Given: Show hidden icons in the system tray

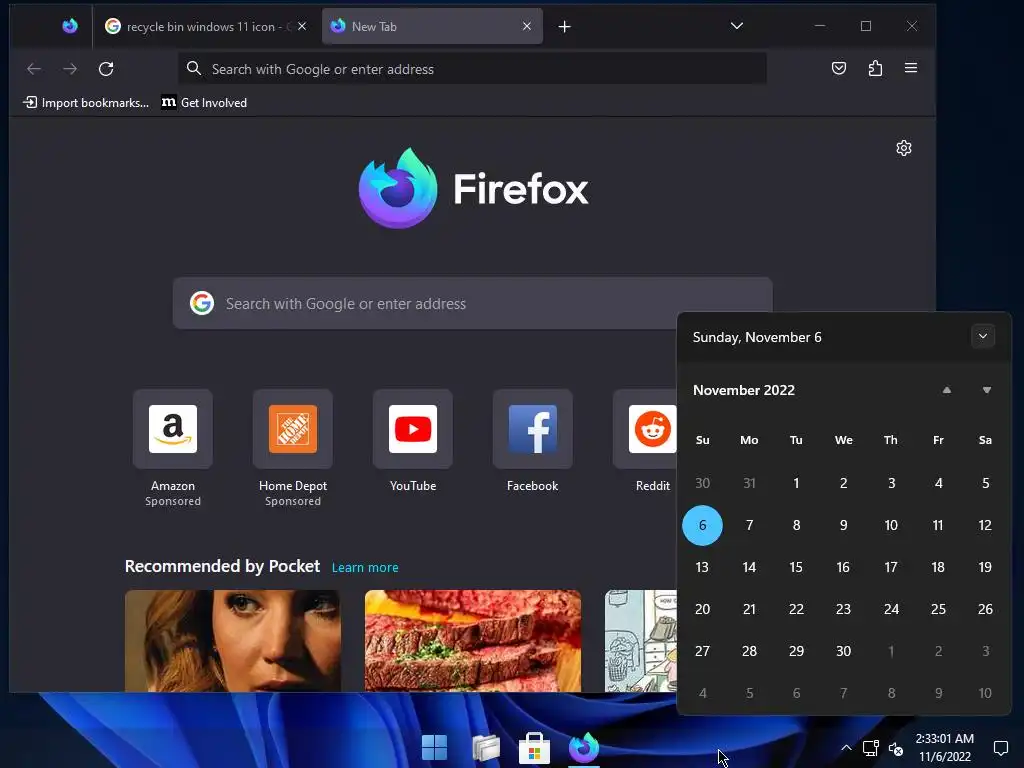Looking at the screenshot, I should (x=846, y=748).
